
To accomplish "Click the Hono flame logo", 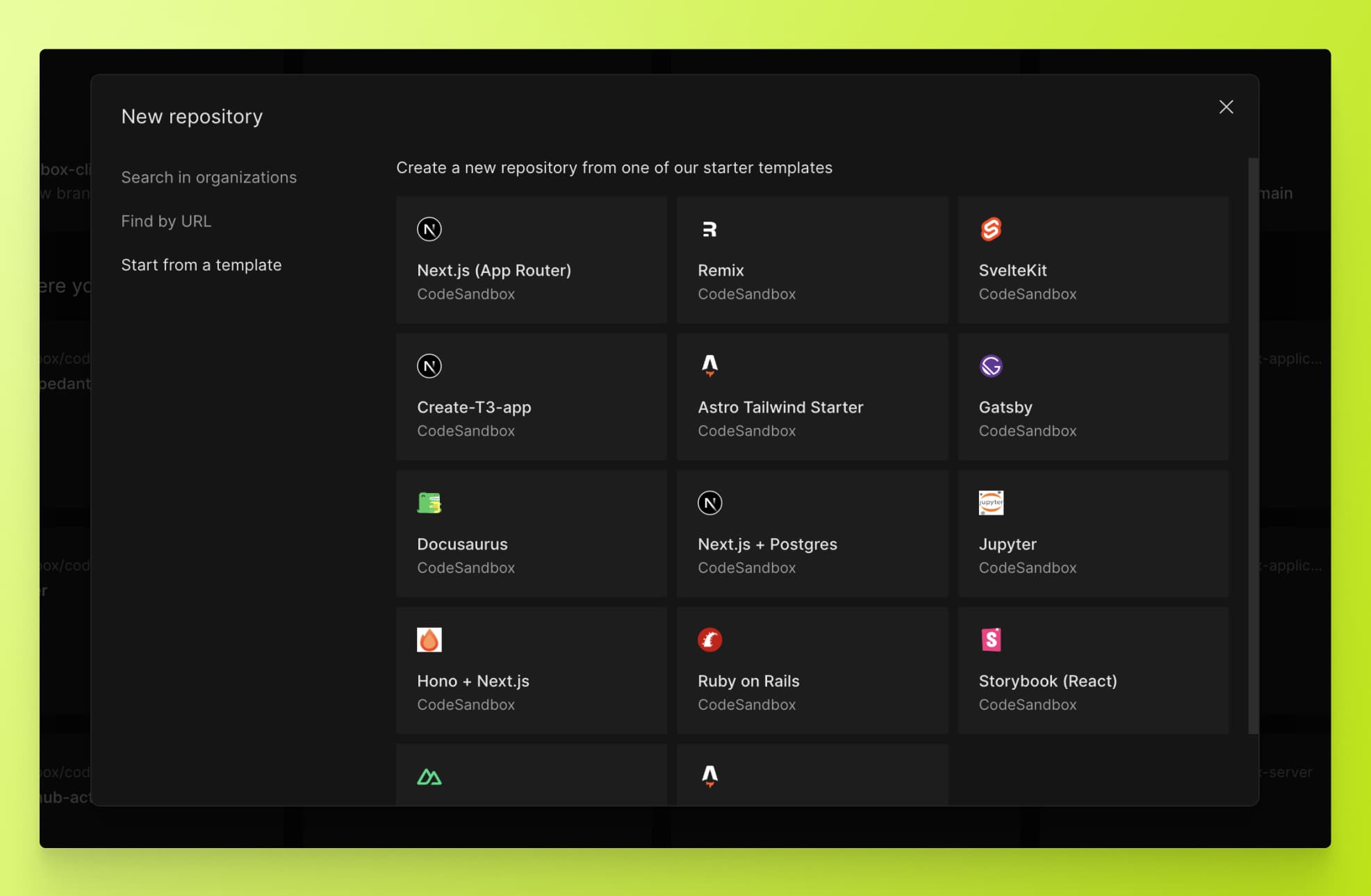I will 429,639.
